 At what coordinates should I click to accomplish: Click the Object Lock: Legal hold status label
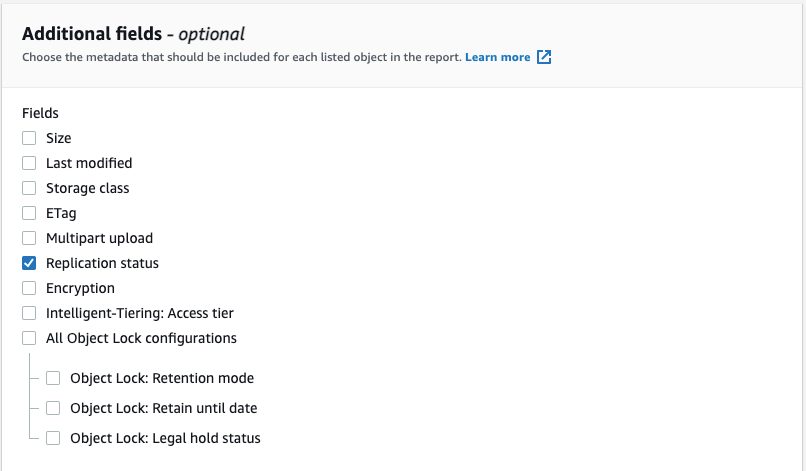(165, 438)
